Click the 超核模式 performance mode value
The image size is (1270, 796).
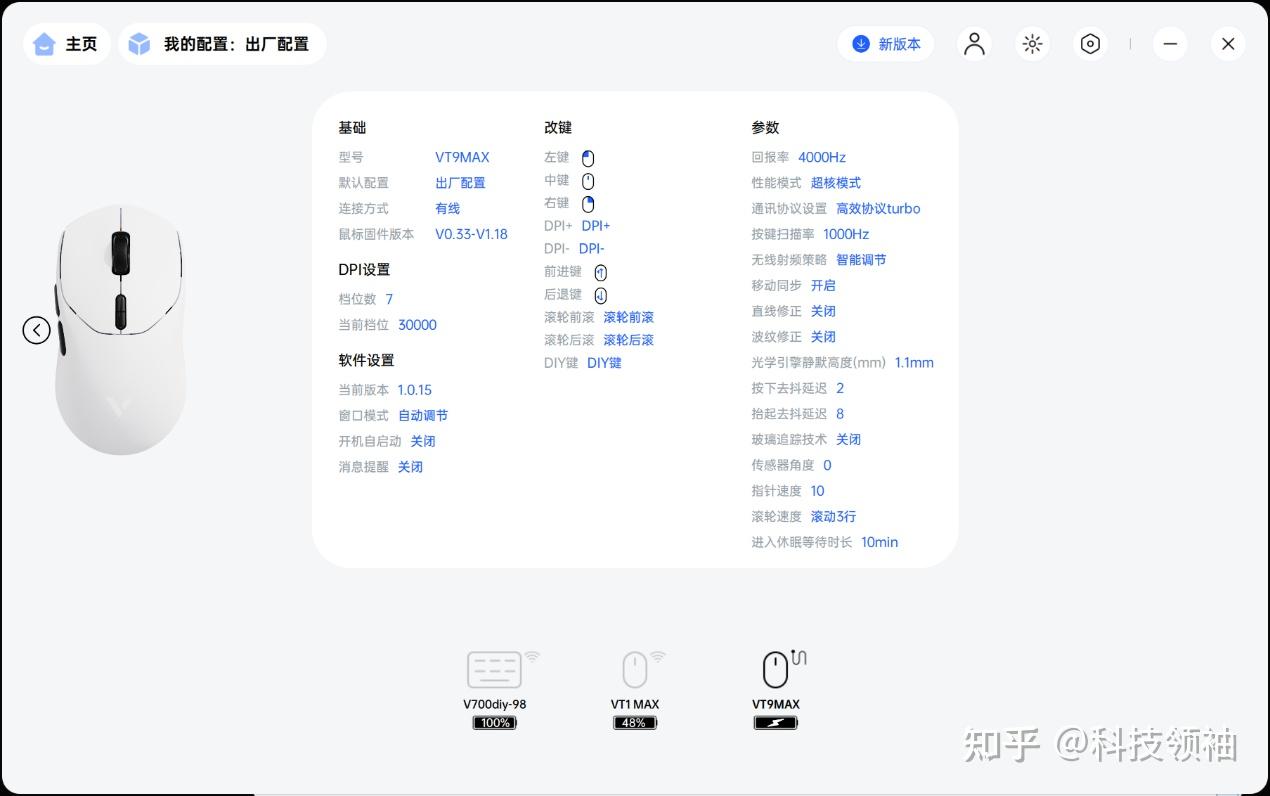tap(836, 183)
